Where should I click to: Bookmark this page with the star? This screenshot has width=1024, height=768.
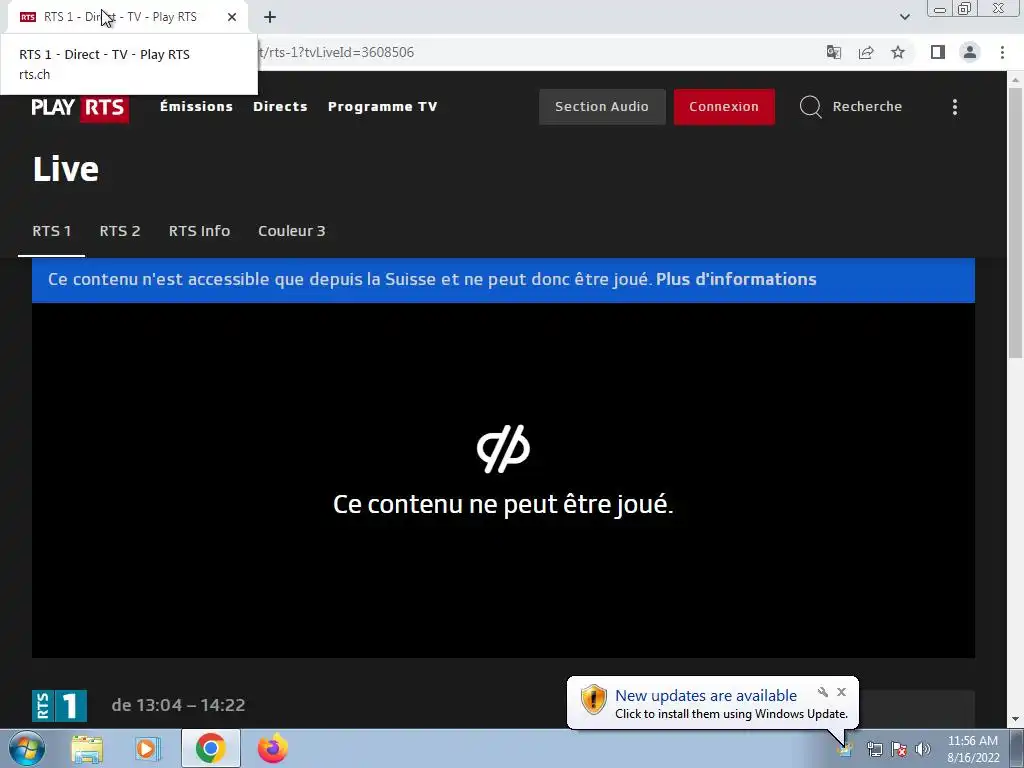coord(898,52)
